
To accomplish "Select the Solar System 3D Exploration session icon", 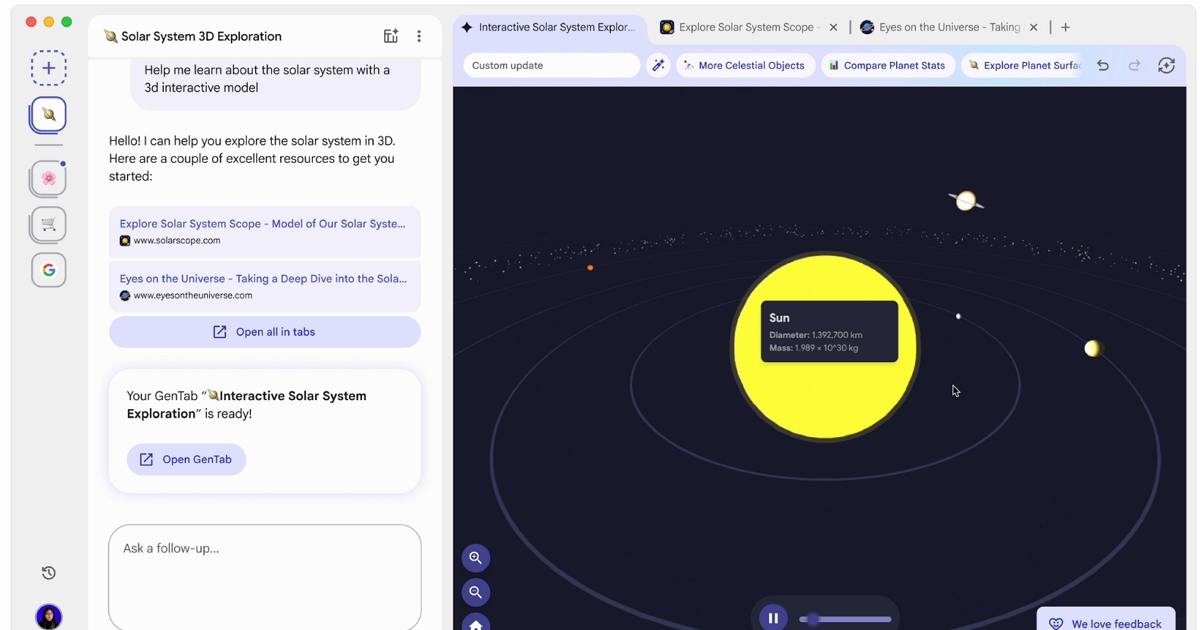I will click(48, 114).
